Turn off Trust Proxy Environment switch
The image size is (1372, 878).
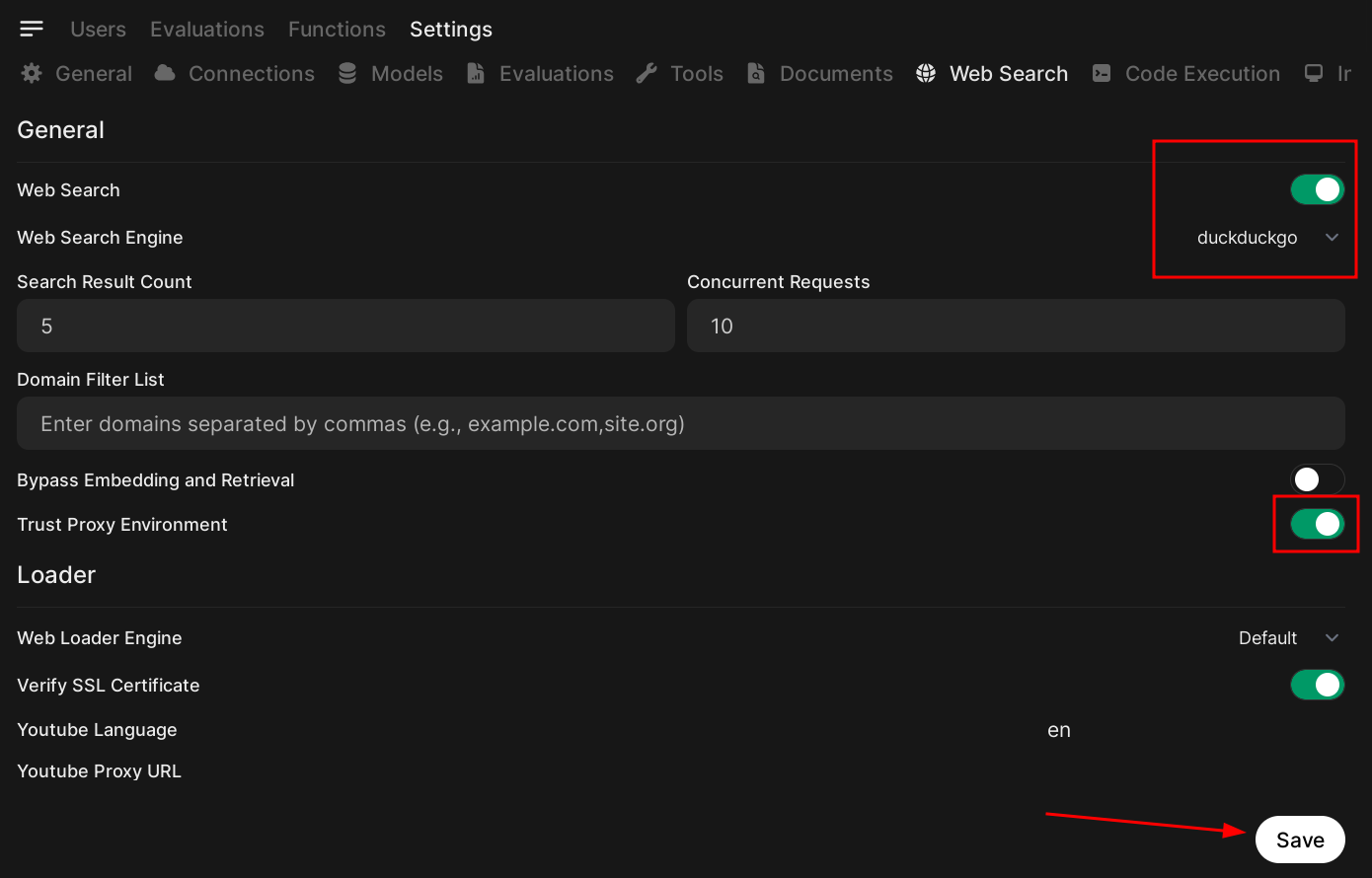1317,524
